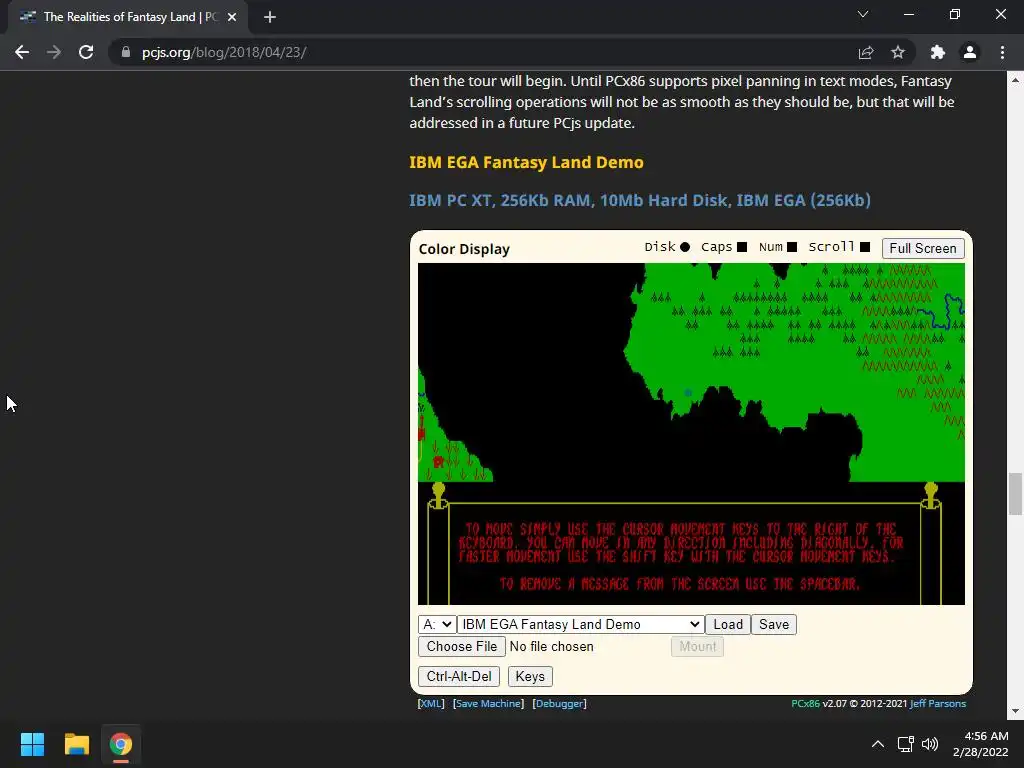
Task: Open the Windows Start menu
Action: (x=32, y=744)
